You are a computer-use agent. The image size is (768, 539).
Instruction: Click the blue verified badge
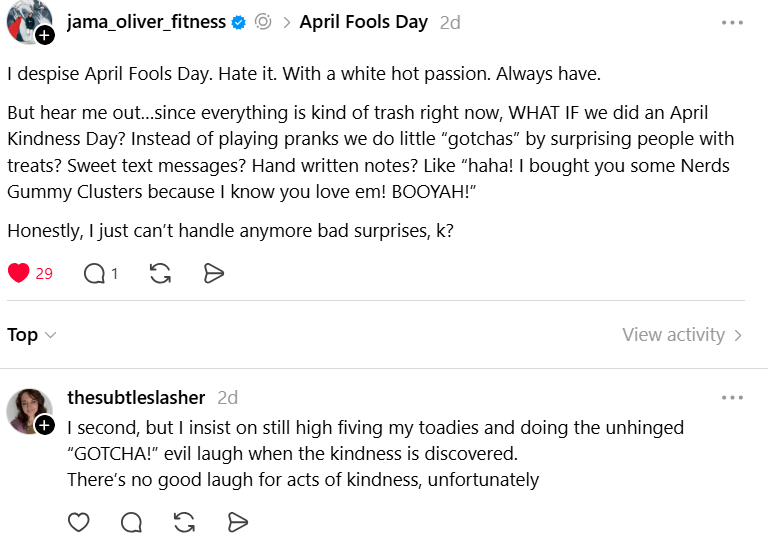pos(239,22)
